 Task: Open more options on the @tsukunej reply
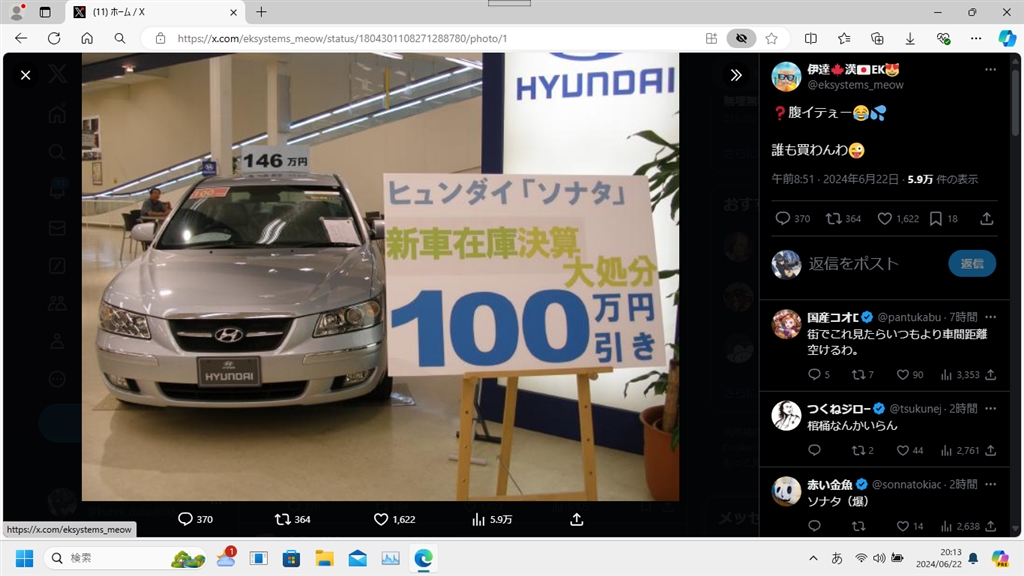991,409
